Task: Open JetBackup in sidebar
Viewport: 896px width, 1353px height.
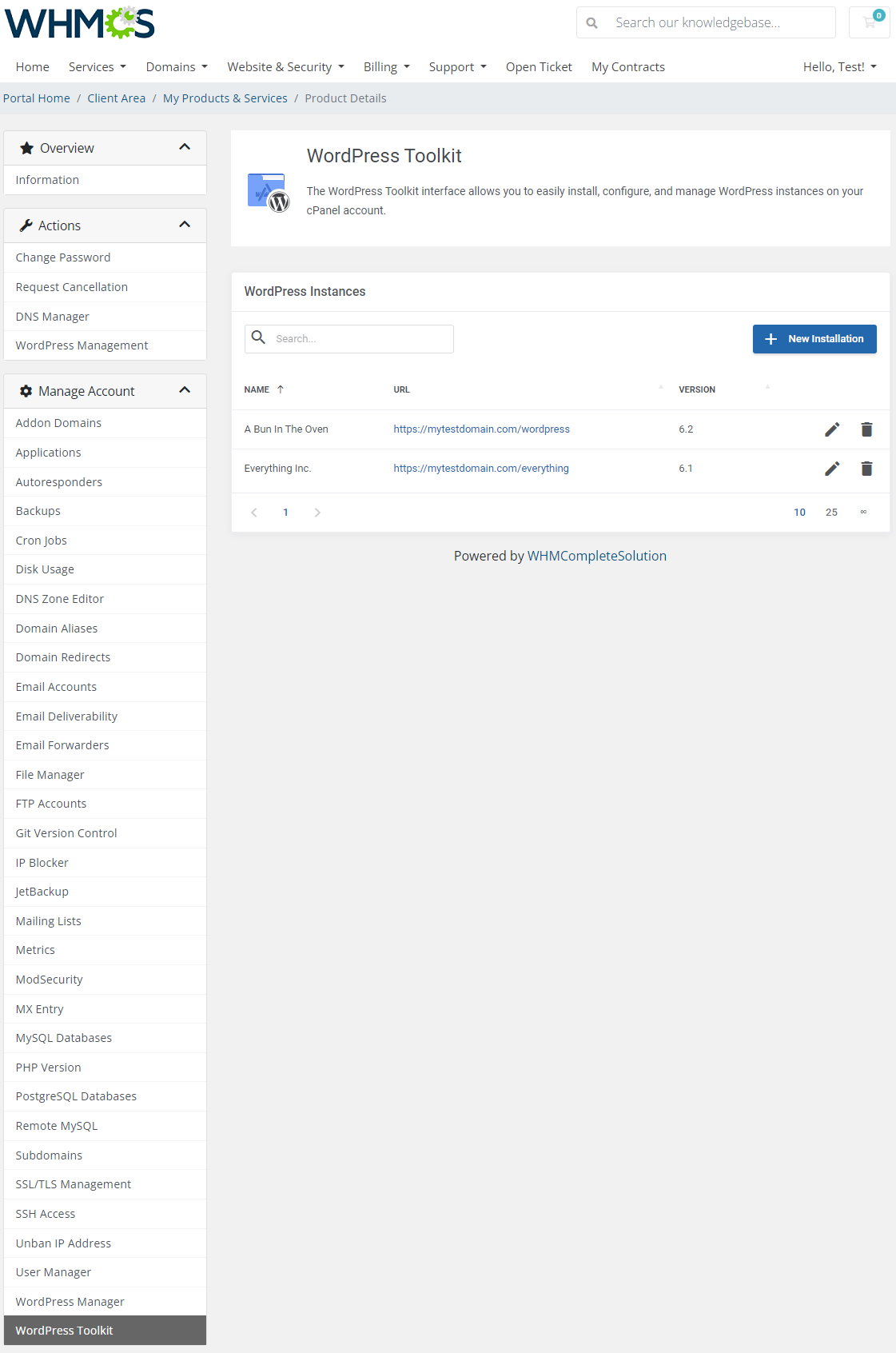Action: pyautogui.click(x=105, y=892)
